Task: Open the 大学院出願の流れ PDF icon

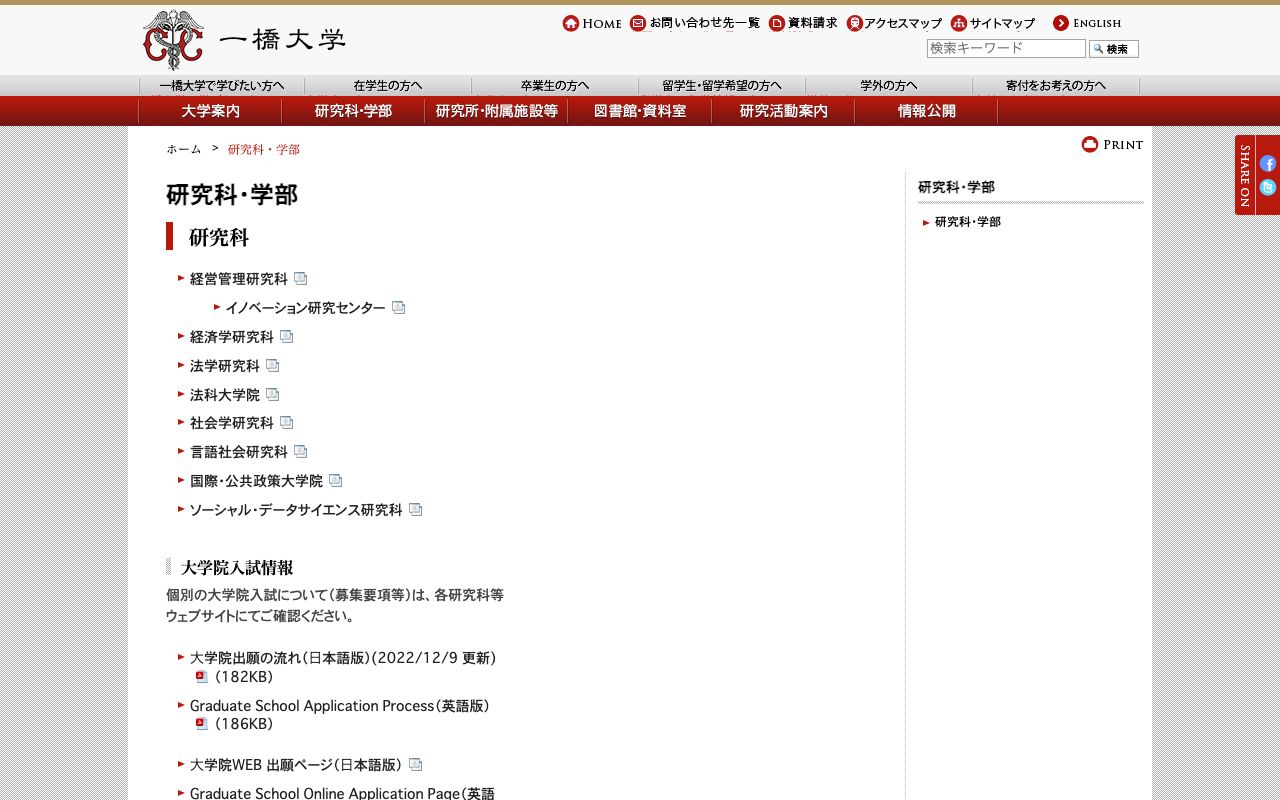Action: (202, 676)
